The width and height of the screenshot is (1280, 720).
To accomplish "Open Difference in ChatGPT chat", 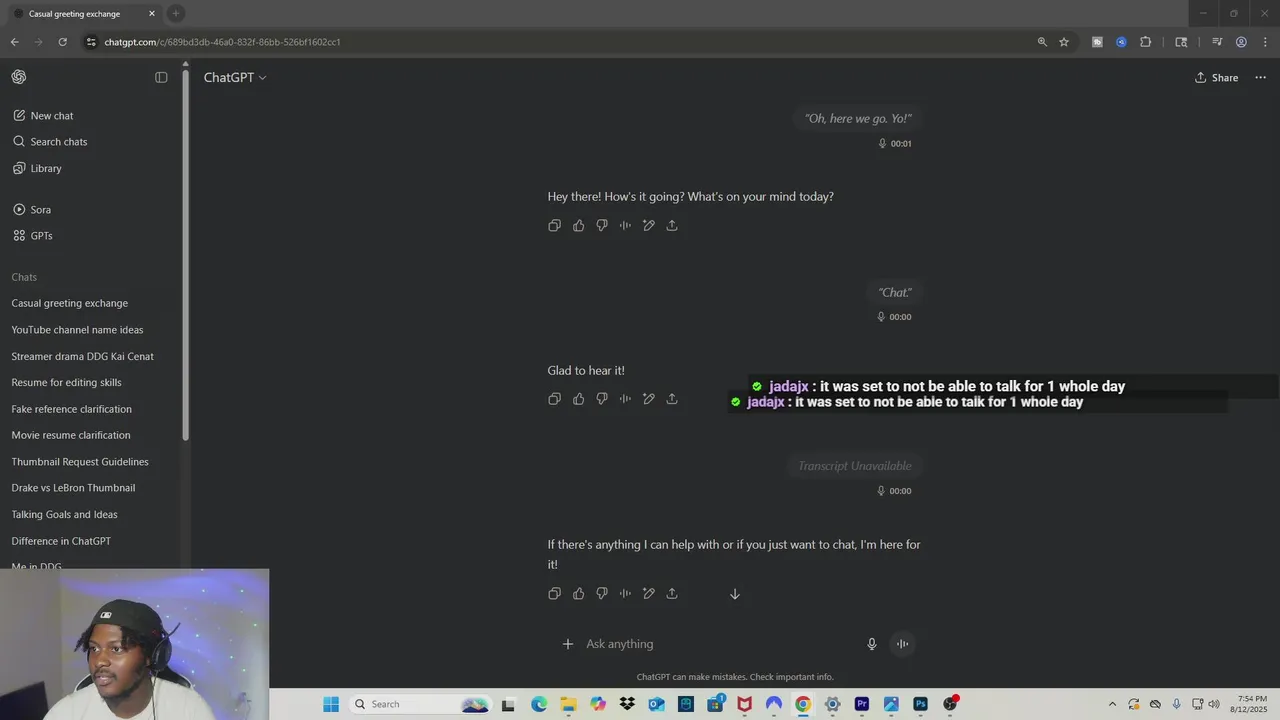I will coord(61,541).
